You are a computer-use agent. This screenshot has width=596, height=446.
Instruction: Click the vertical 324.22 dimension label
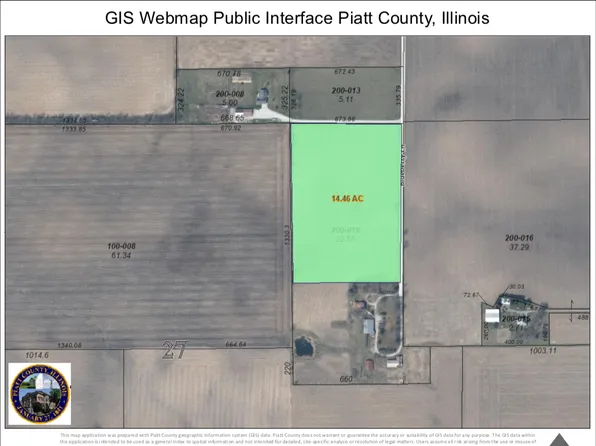[x=181, y=100]
